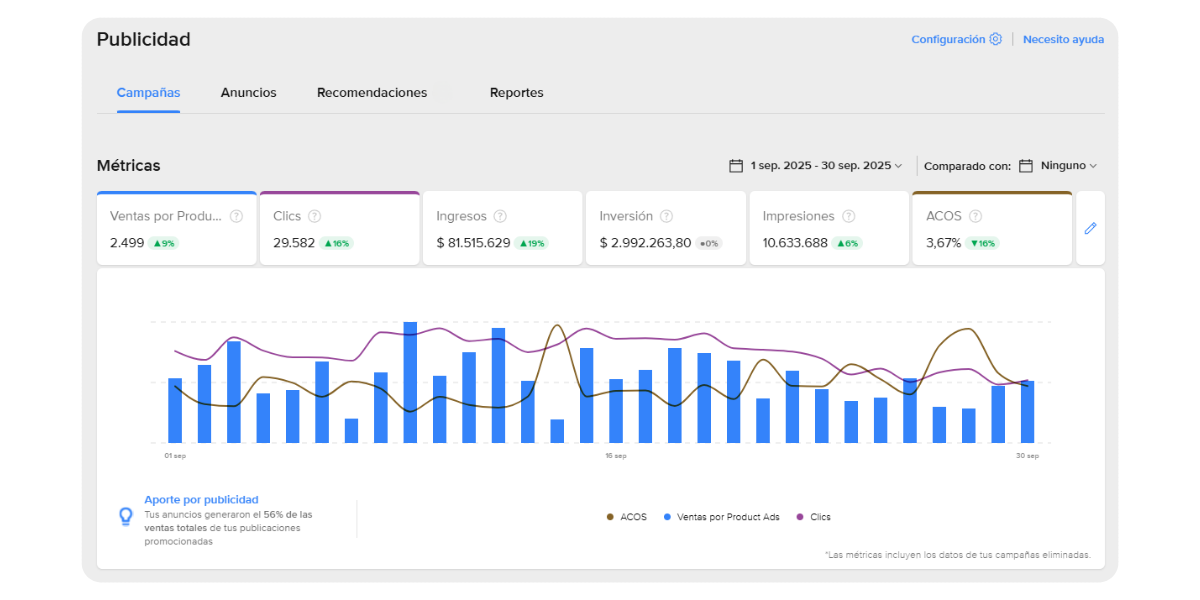Expand the Comparado con Ninguno dropdown
This screenshot has height=600, width=1200.
pos(1068,166)
